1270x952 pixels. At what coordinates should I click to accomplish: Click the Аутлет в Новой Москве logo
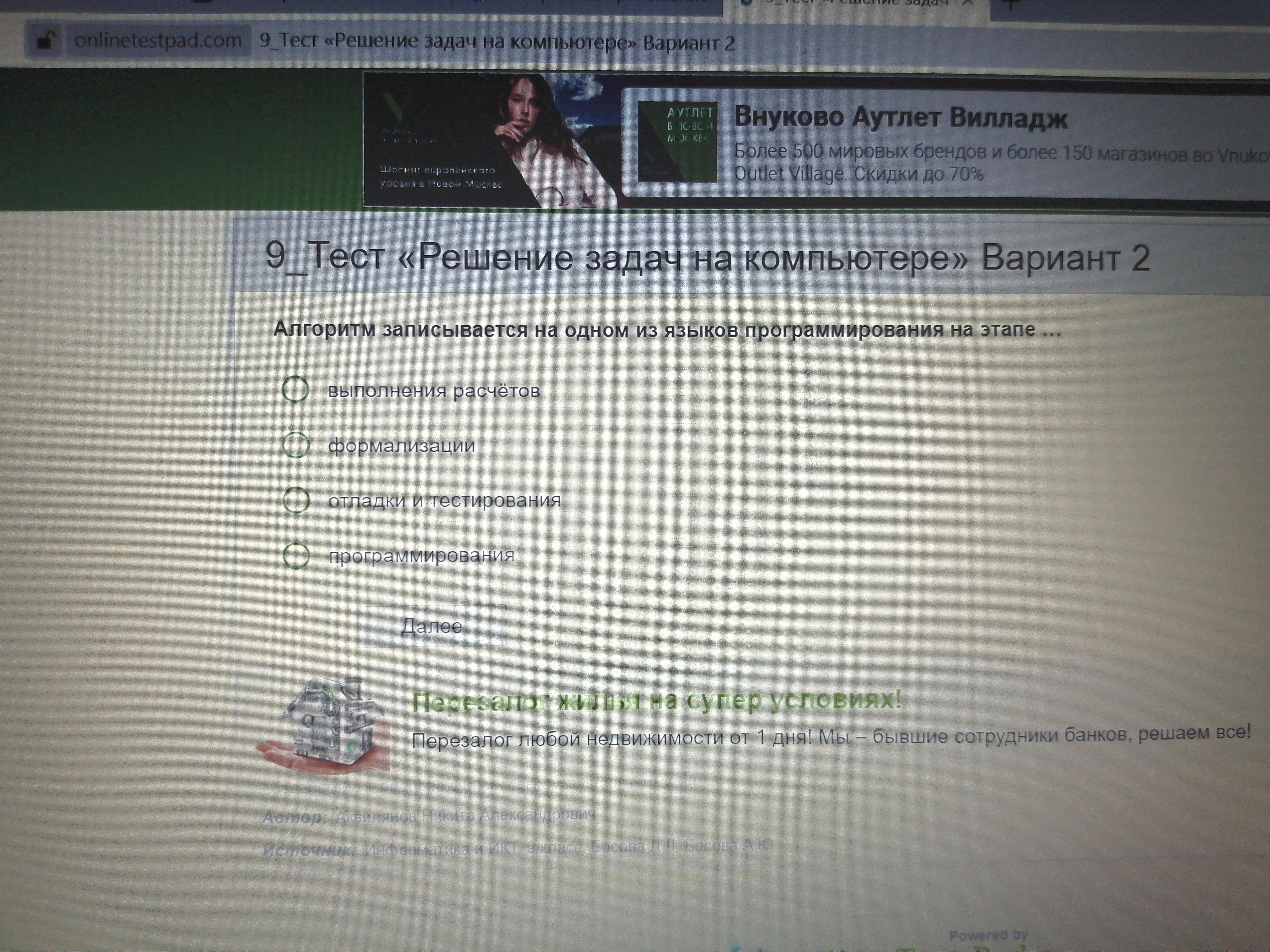(677, 142)
